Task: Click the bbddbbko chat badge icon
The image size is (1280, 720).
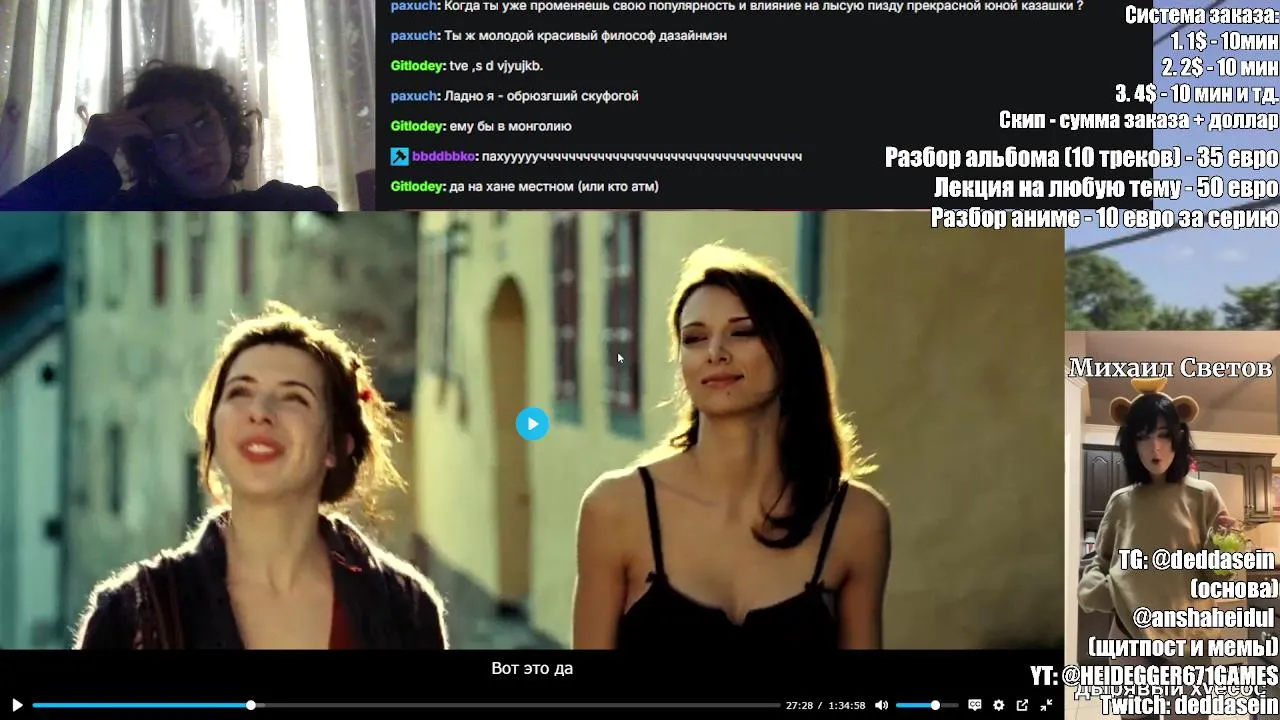Action: (399, 156)
